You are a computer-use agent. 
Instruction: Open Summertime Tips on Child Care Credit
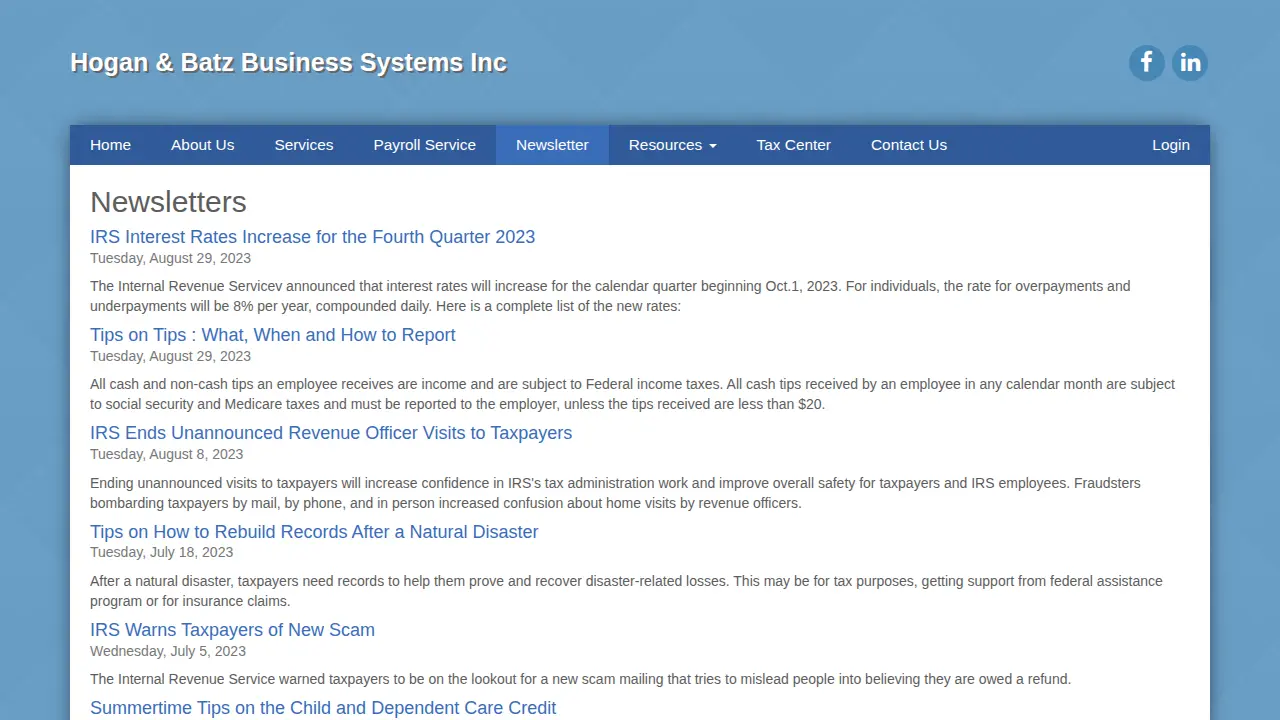(323, 708)
